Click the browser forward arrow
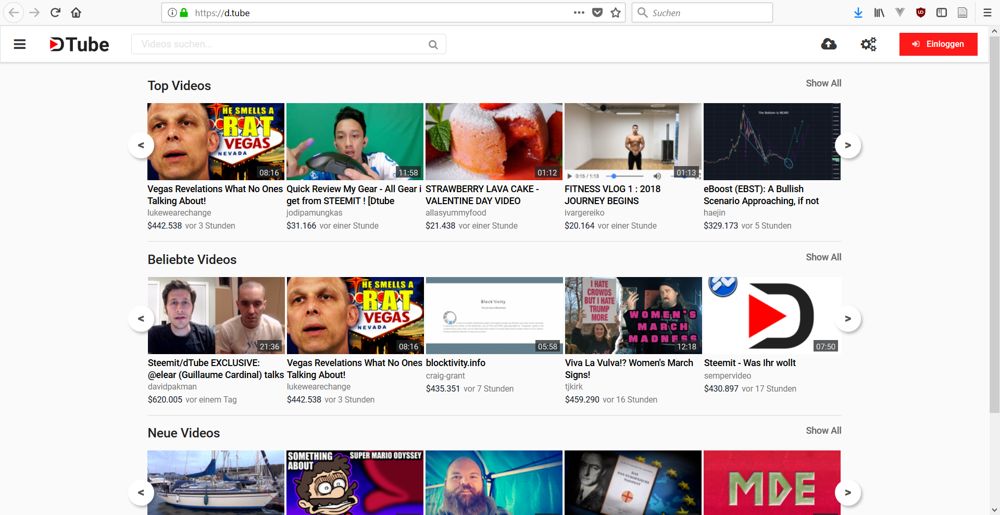 [x=34, y=12]
